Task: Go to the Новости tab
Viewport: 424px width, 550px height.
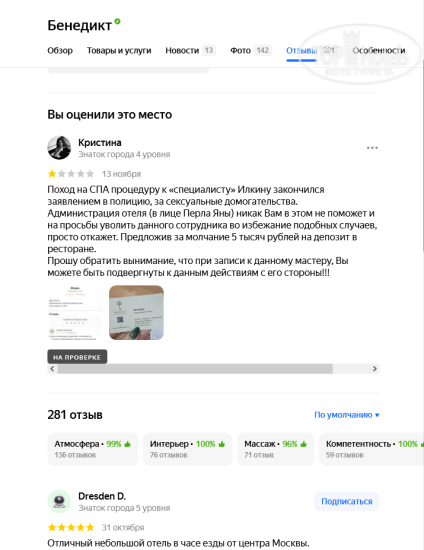Action: click(x=191, y=51)
